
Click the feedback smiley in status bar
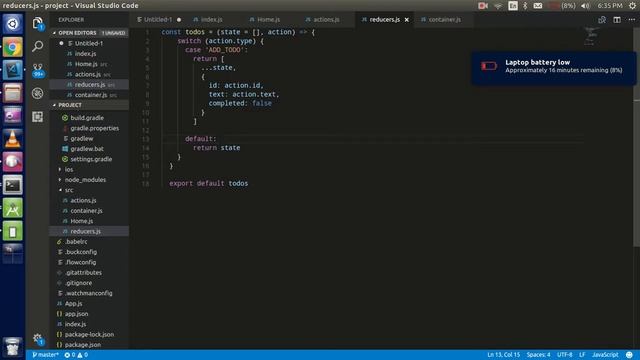tap(629, 355)
